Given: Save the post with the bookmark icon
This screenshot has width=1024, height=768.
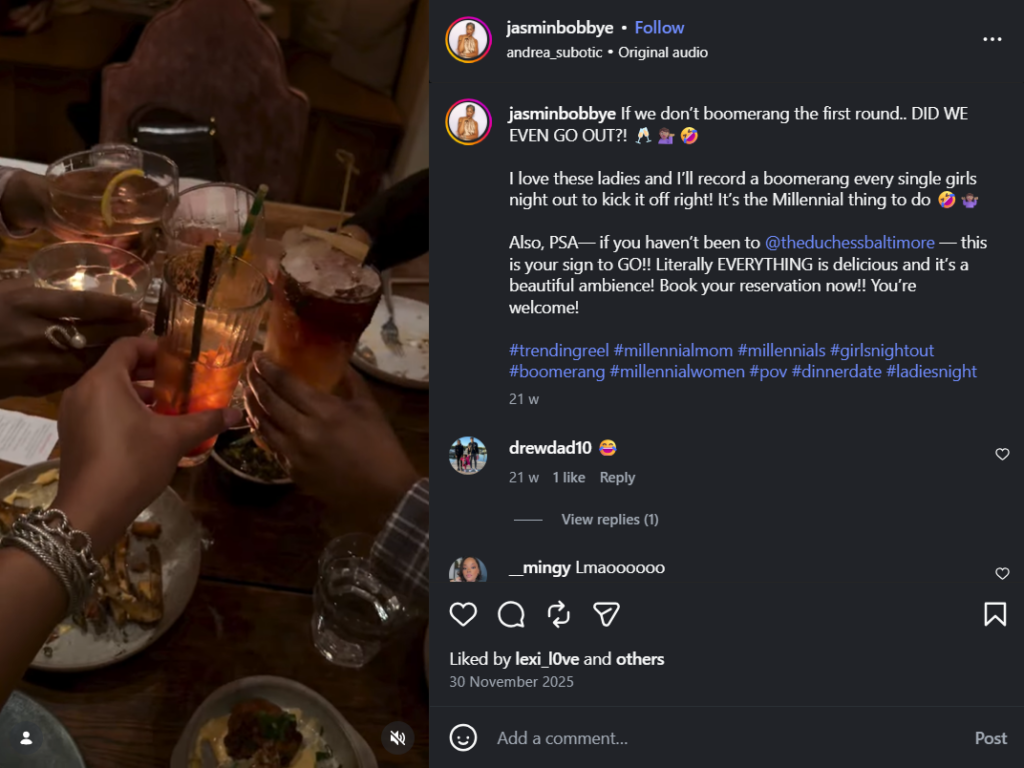Looking at the screenshot, I should click(996, 614).
